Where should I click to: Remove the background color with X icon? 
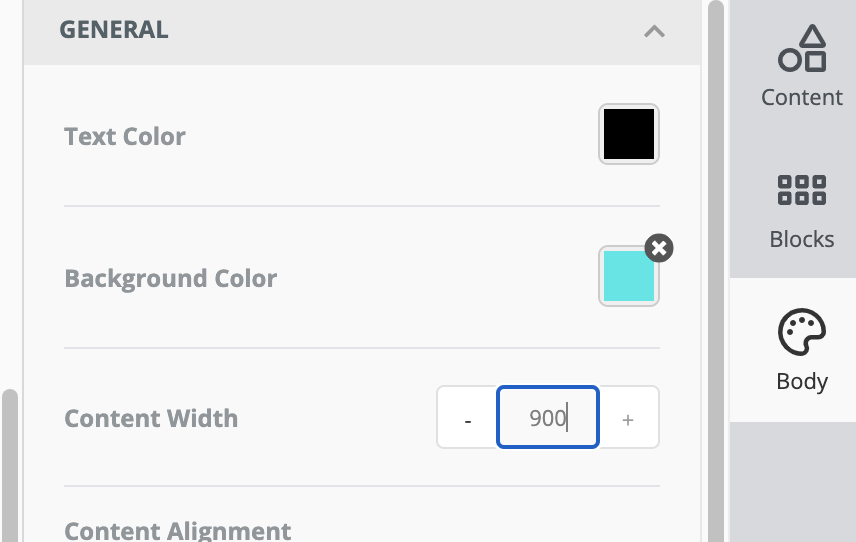point(659,248)
